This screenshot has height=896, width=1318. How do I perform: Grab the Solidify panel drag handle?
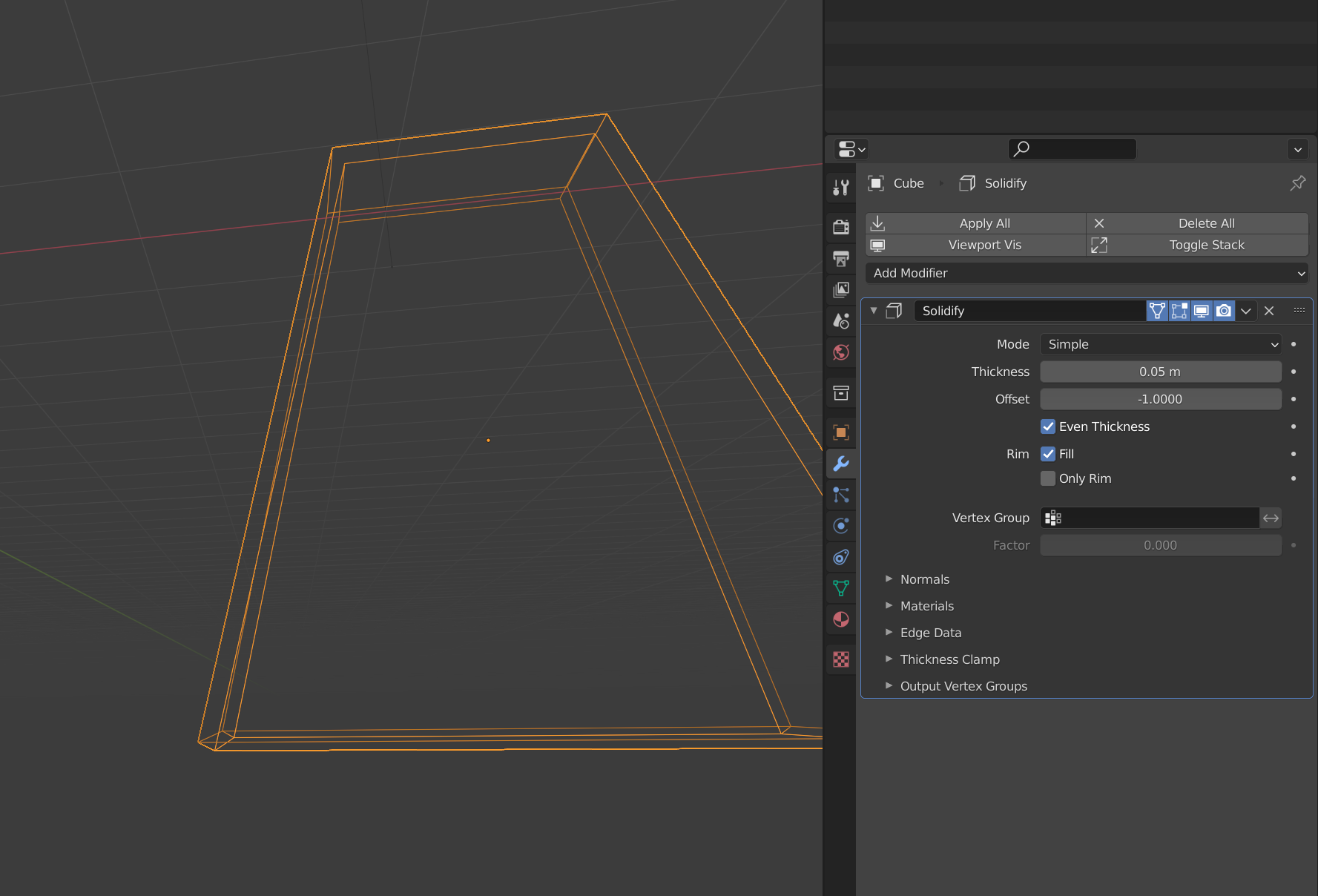[x=1299, y=310]
